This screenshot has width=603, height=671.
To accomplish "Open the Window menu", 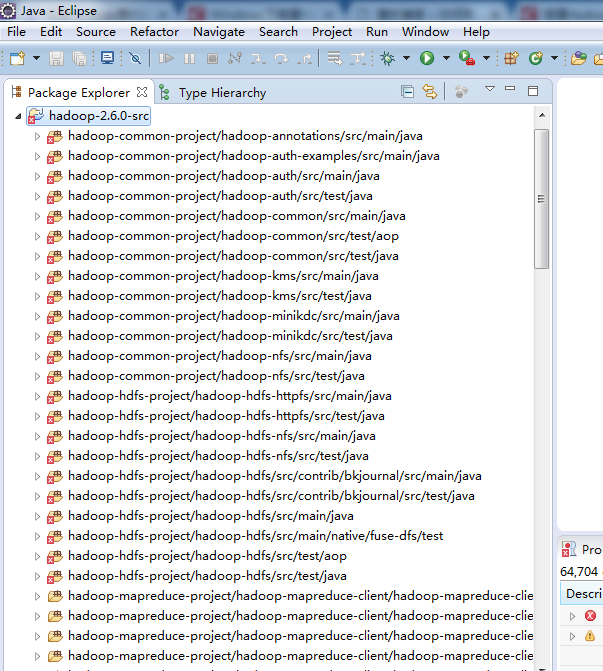I will (x=425, y=32).
